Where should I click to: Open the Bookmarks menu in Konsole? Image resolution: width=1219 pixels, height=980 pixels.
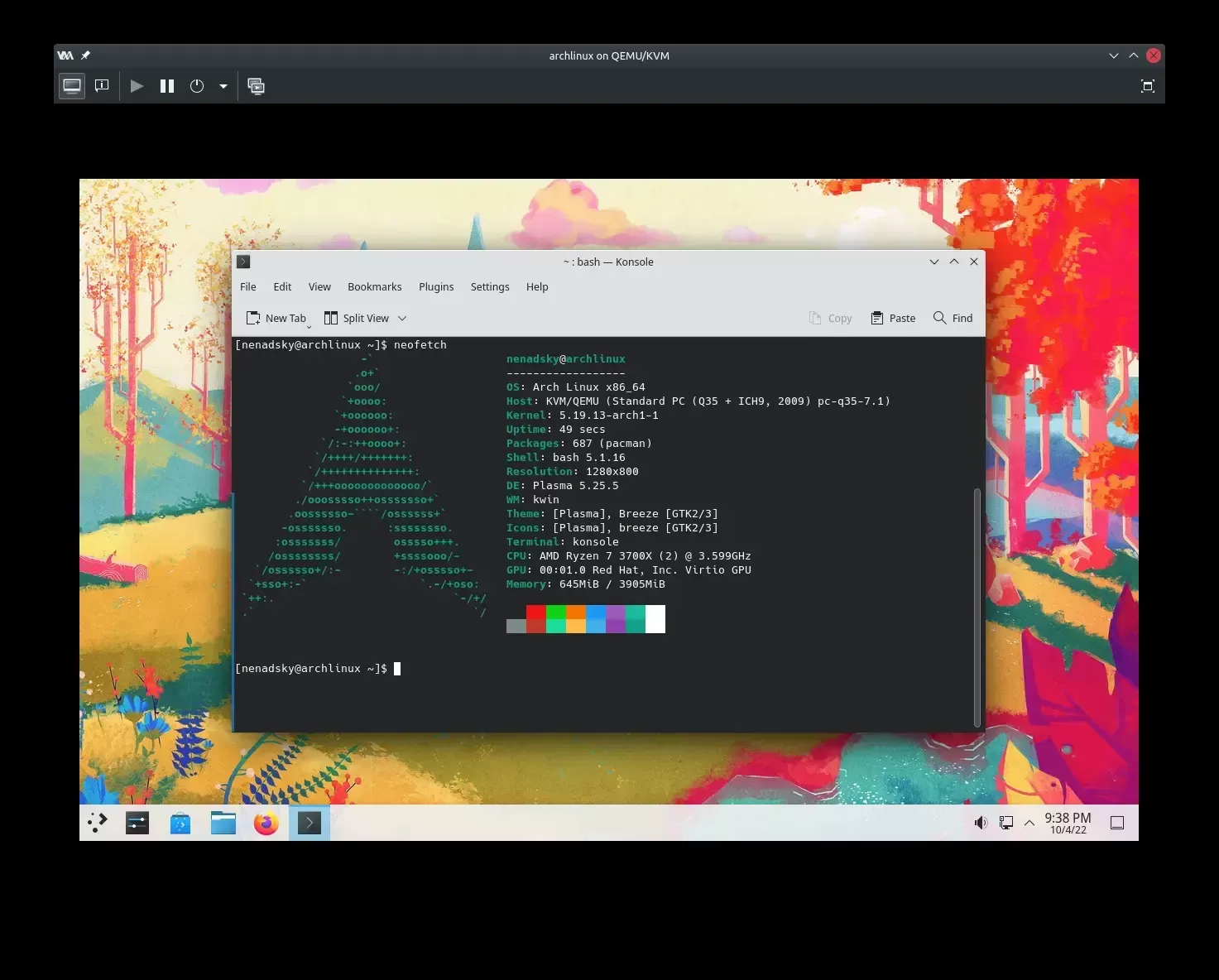point(374,287)
